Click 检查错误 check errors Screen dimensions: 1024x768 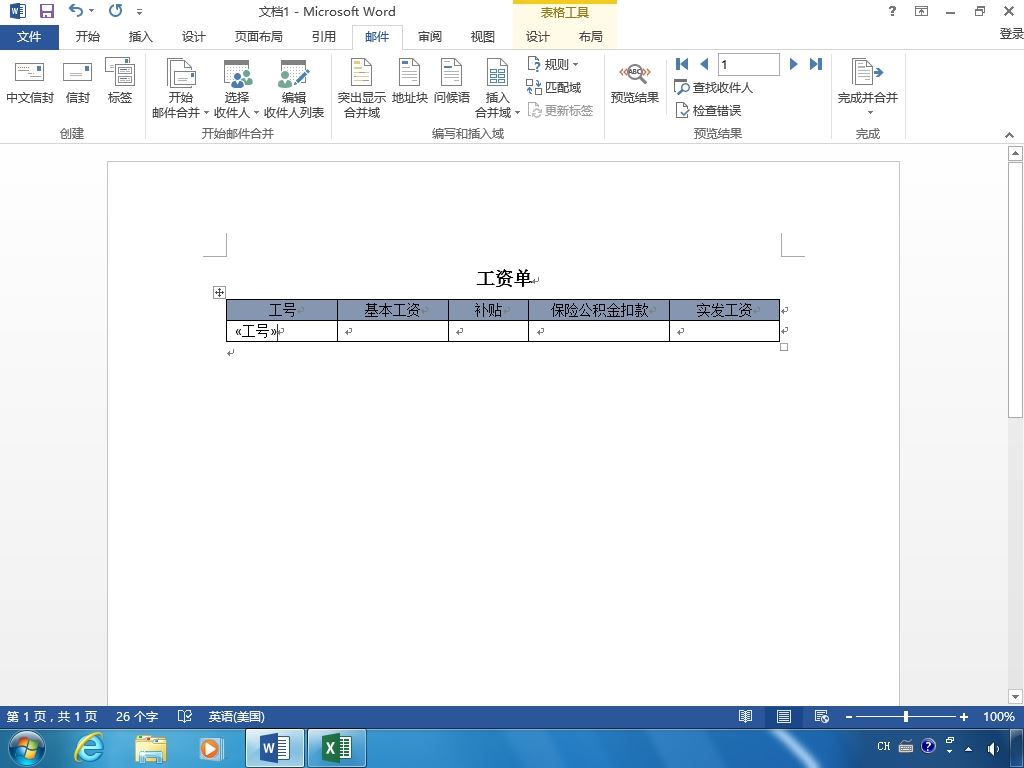click(708, 110)
